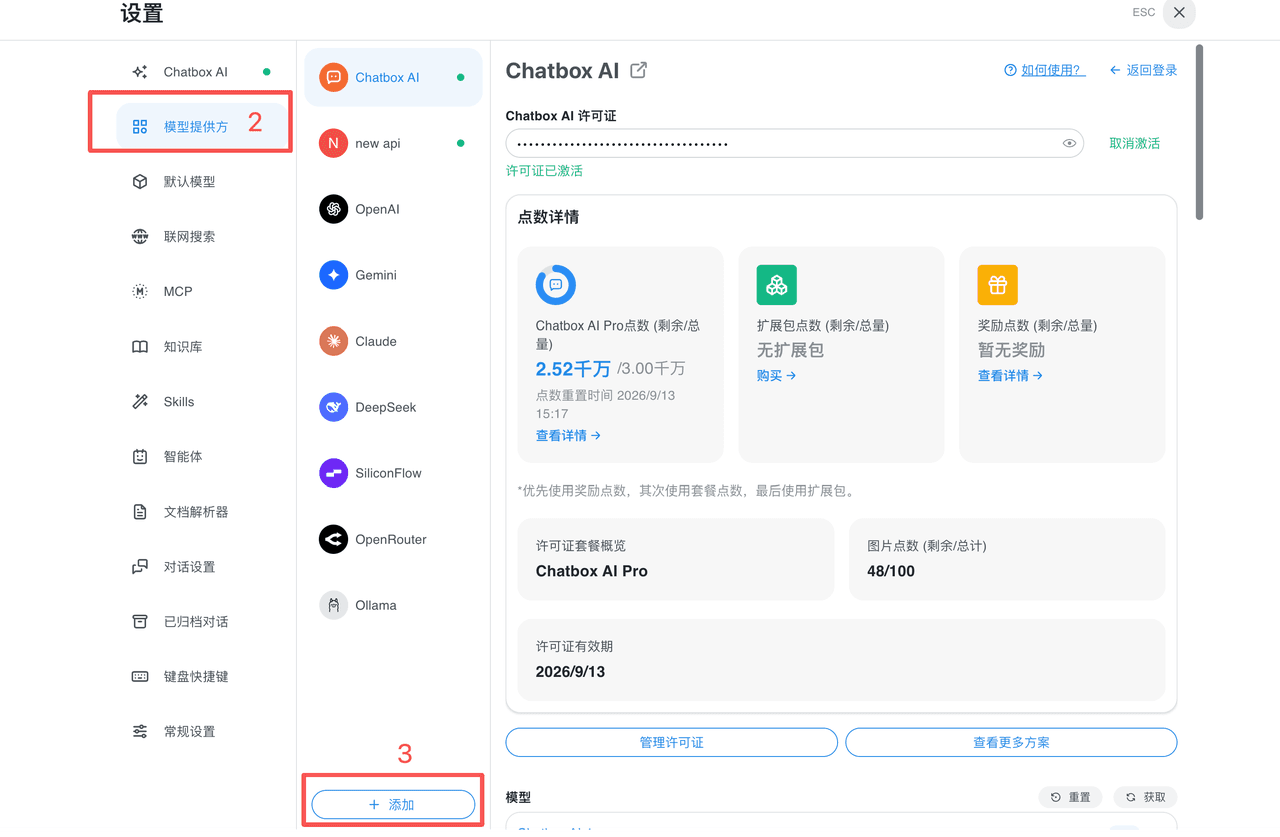Select the new api provider icon

[x=333, y=143]
